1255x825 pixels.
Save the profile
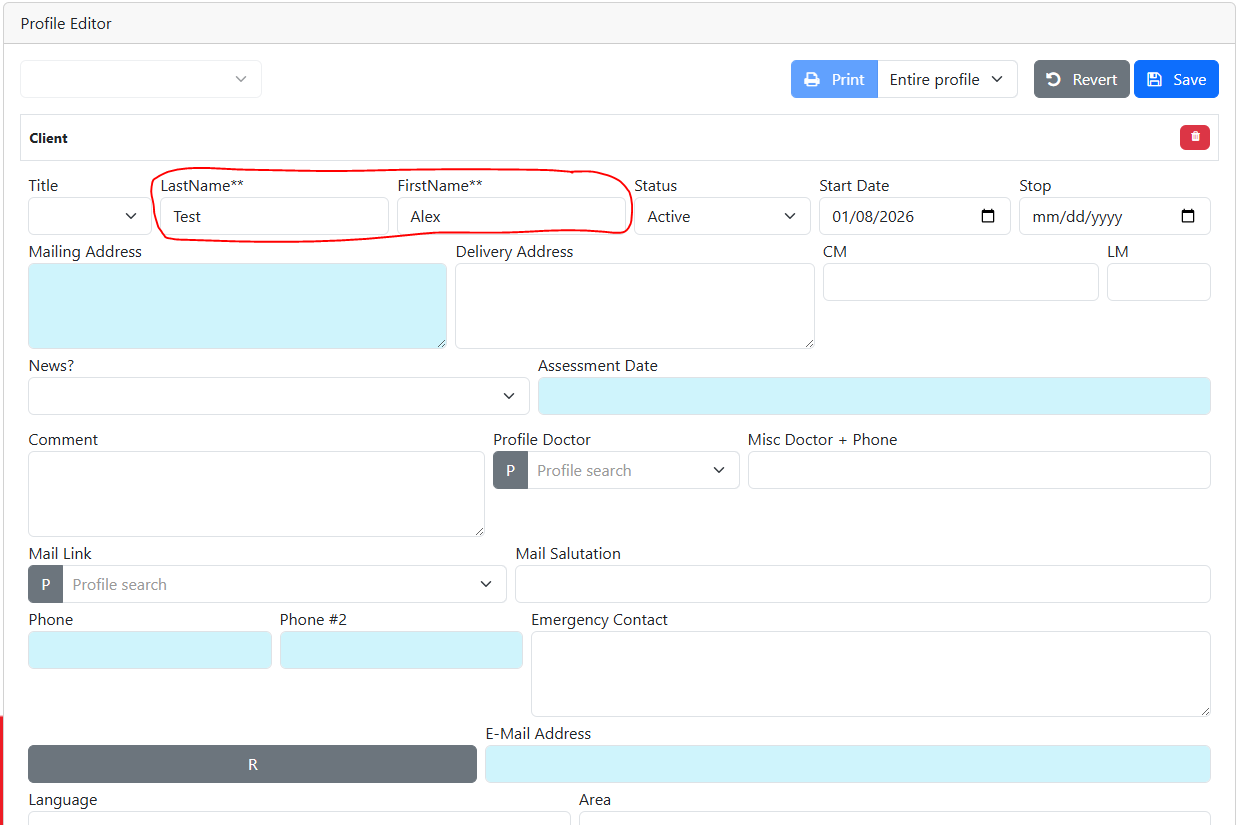1176,79
